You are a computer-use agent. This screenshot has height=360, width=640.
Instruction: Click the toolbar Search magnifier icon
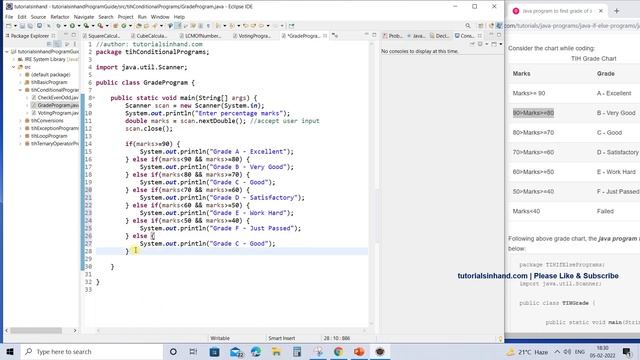point(468,26)
